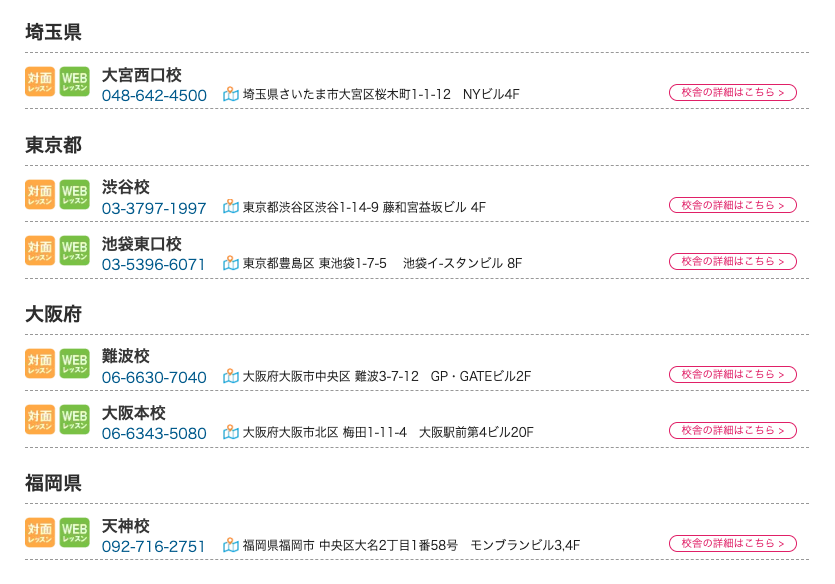Open 校舎の詳細はこちら for 渋谷校
835x584 pixels.
[733, 205]
